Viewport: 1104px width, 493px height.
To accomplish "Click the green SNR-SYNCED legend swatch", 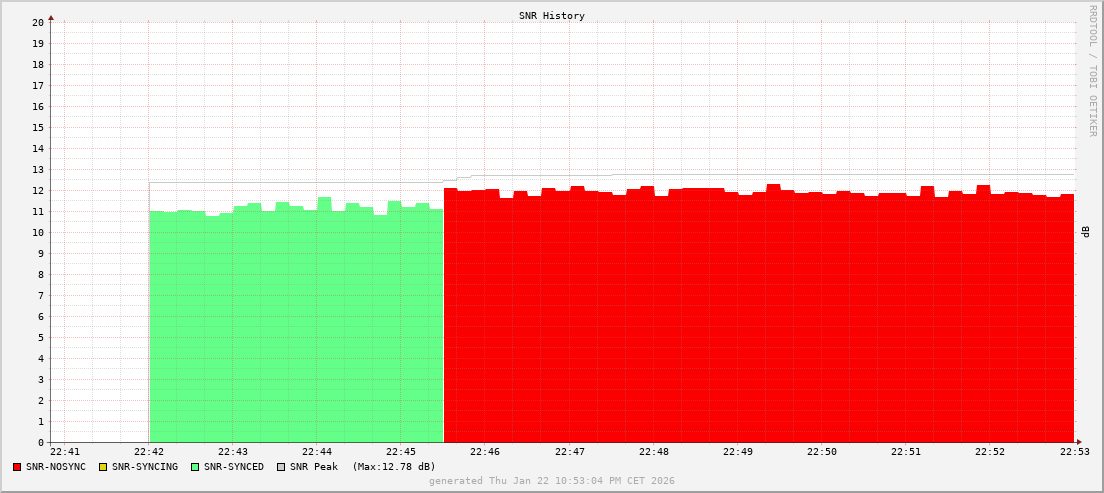I will 195,467.
